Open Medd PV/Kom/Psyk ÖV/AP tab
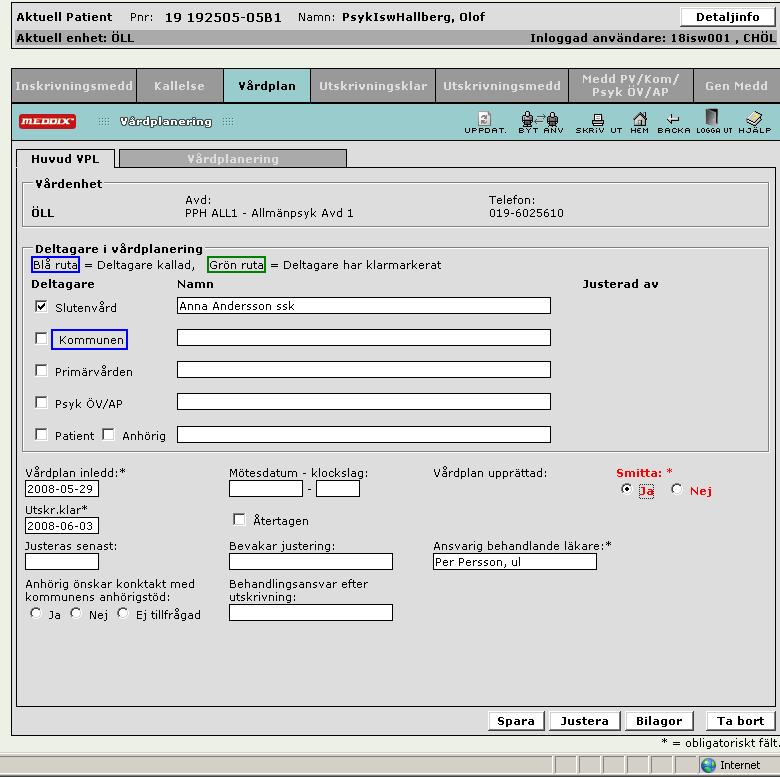Screen dimensions: 780x777 [631, 86]
